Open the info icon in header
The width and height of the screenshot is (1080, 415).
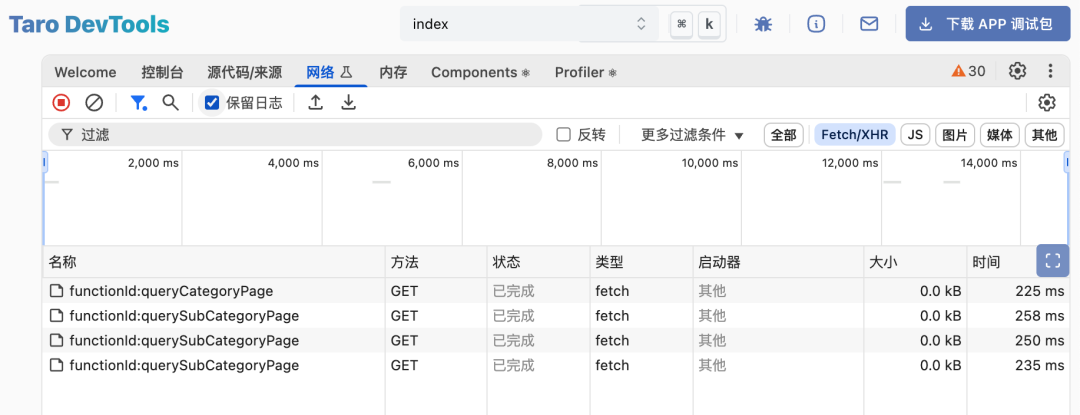point(816,24)
